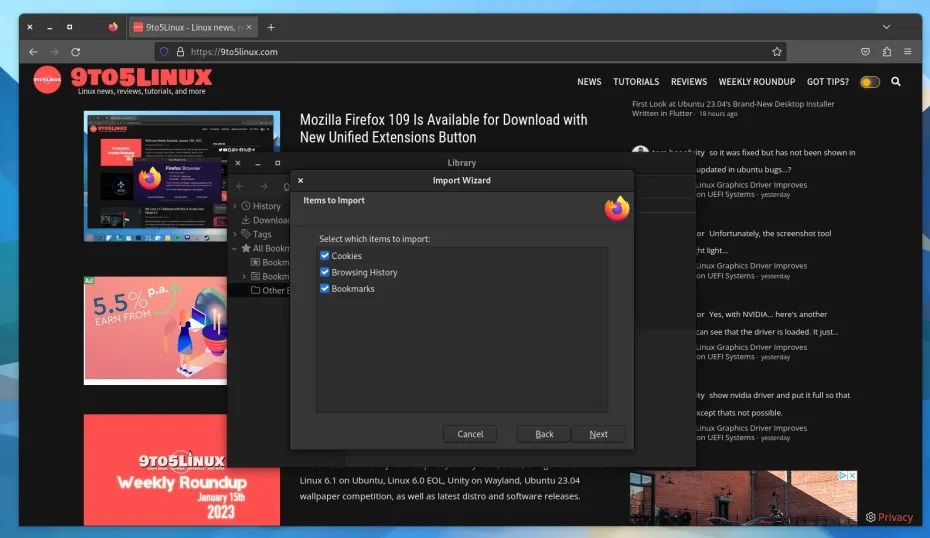The height and width of the screenshot is (538, 930).
Task: Click the Save to Pocket icon
Action: pos(866,52)
